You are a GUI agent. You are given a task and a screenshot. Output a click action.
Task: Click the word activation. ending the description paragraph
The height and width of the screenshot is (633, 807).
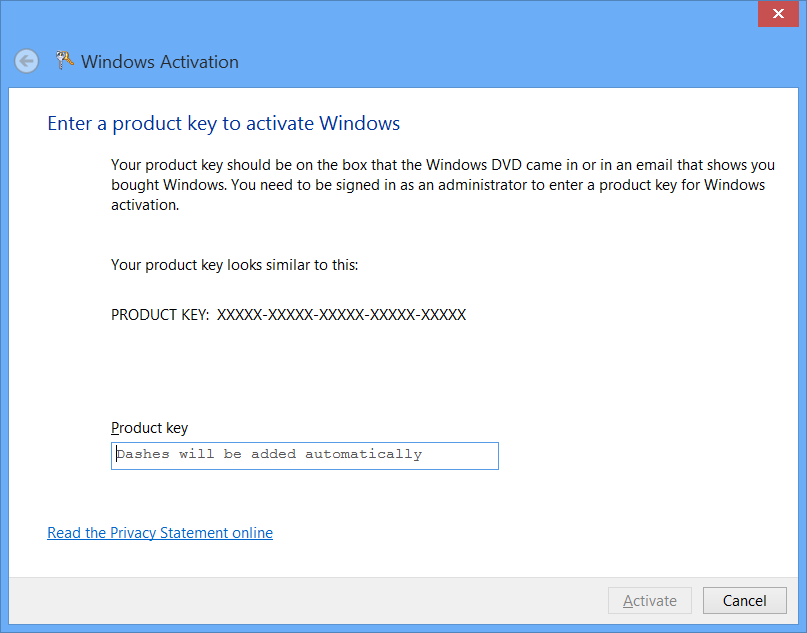click(x=145, y=205)
